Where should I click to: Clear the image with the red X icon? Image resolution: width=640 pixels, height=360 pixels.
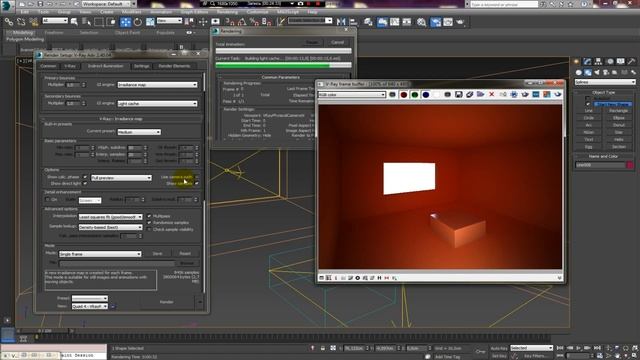pyautogui.click(x=491, y=95)
